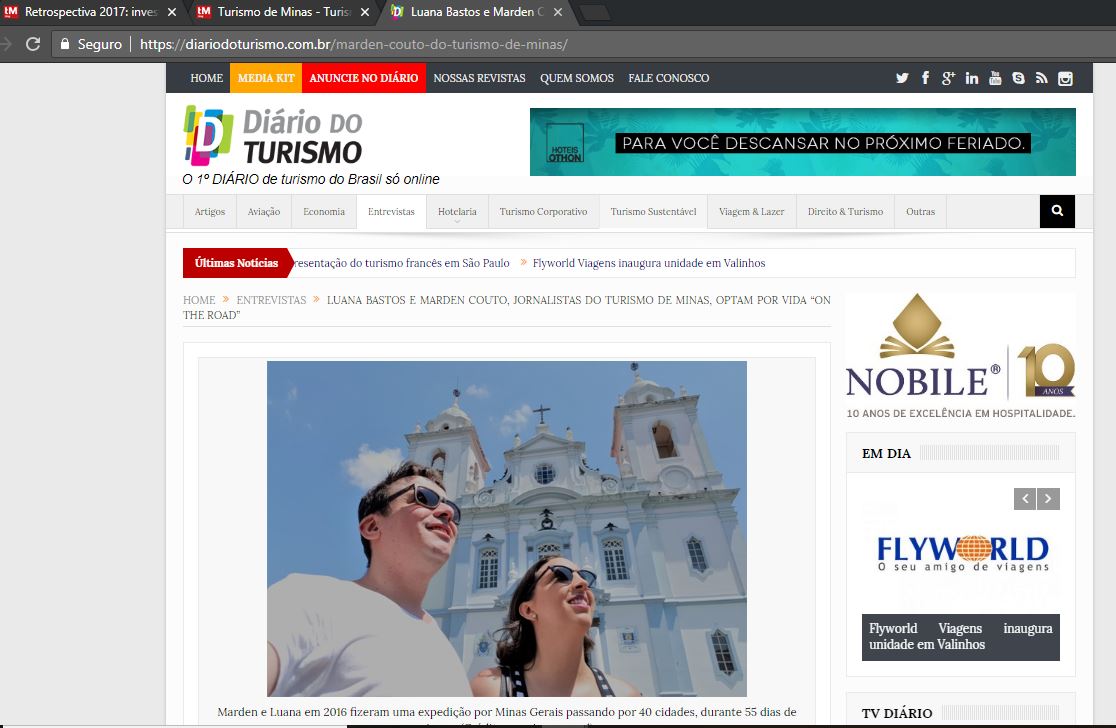Switch to Turismo de Minas browser tab

pos(283,12)
